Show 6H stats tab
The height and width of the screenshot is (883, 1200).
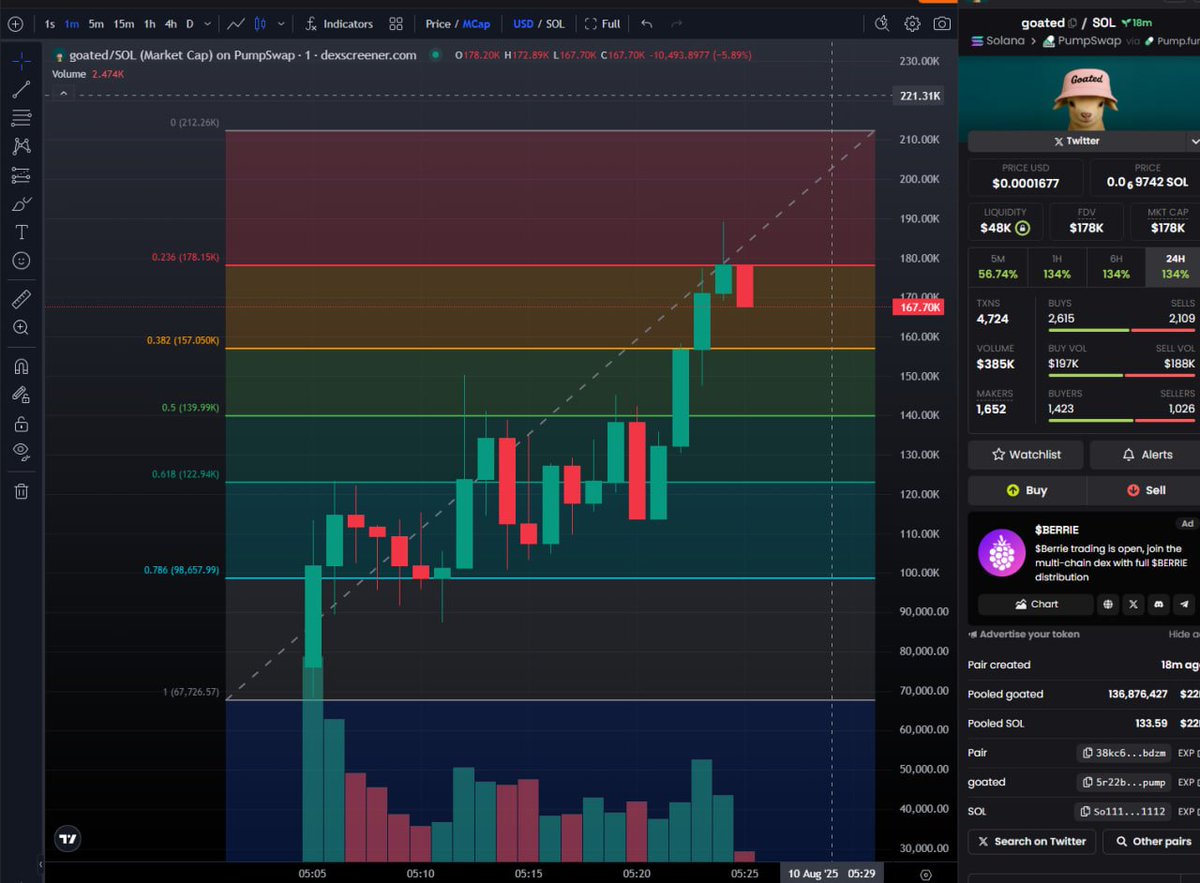coord(1116,266)
